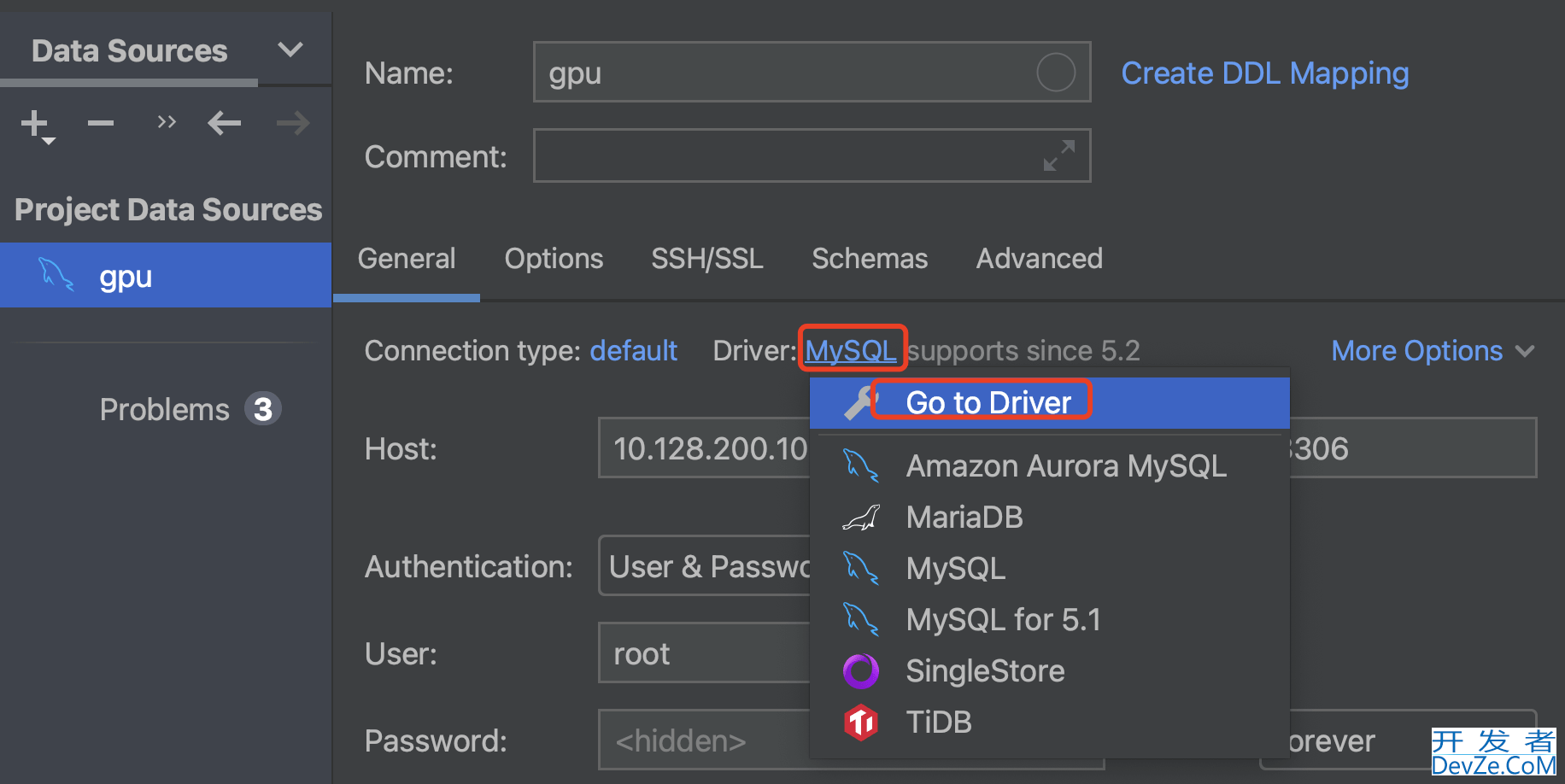
Task: Select TiDB driver
Action: [1050, 723]
